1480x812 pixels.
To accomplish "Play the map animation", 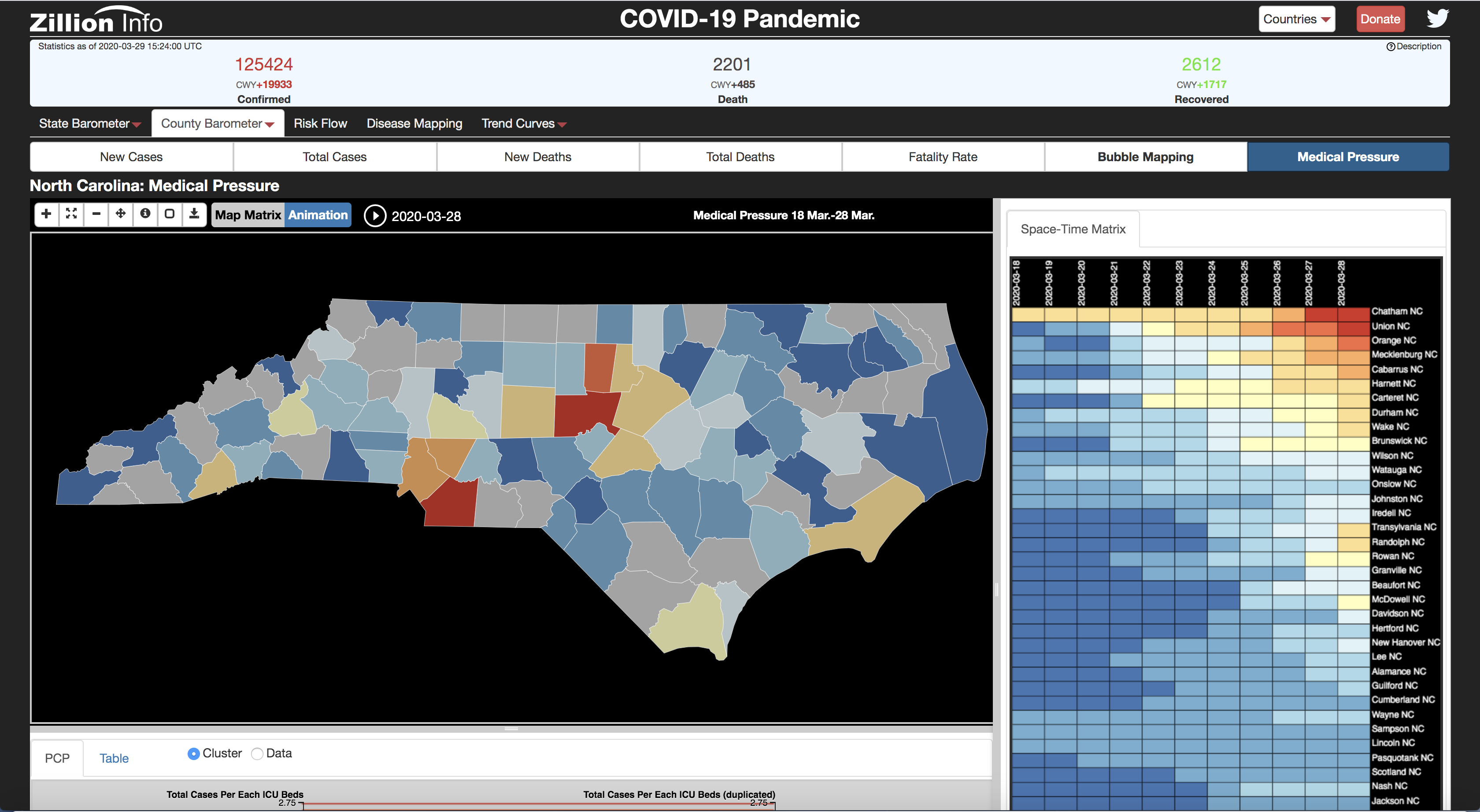I will [375, 217].
